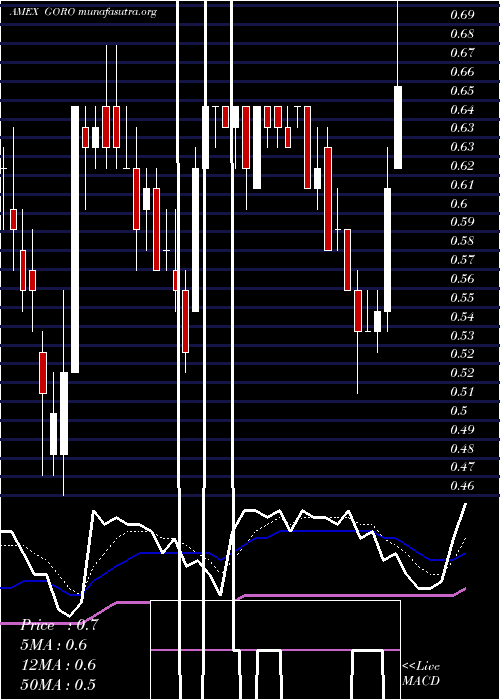500x700 pixels.
Task: Click the 0.54 price axis label
Action: coord(462,317)
